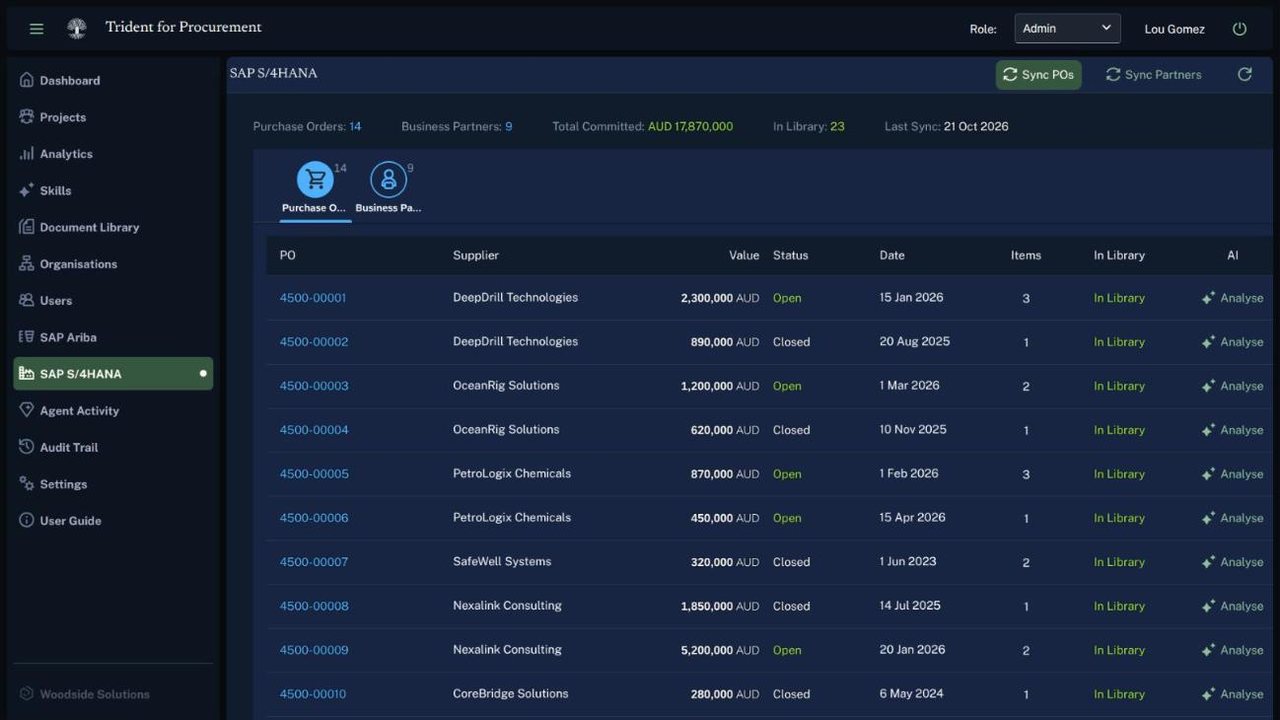Screen dimensions: 1280x720
Task: Switch to the Business Partners tab
Action: pos(388,188)
